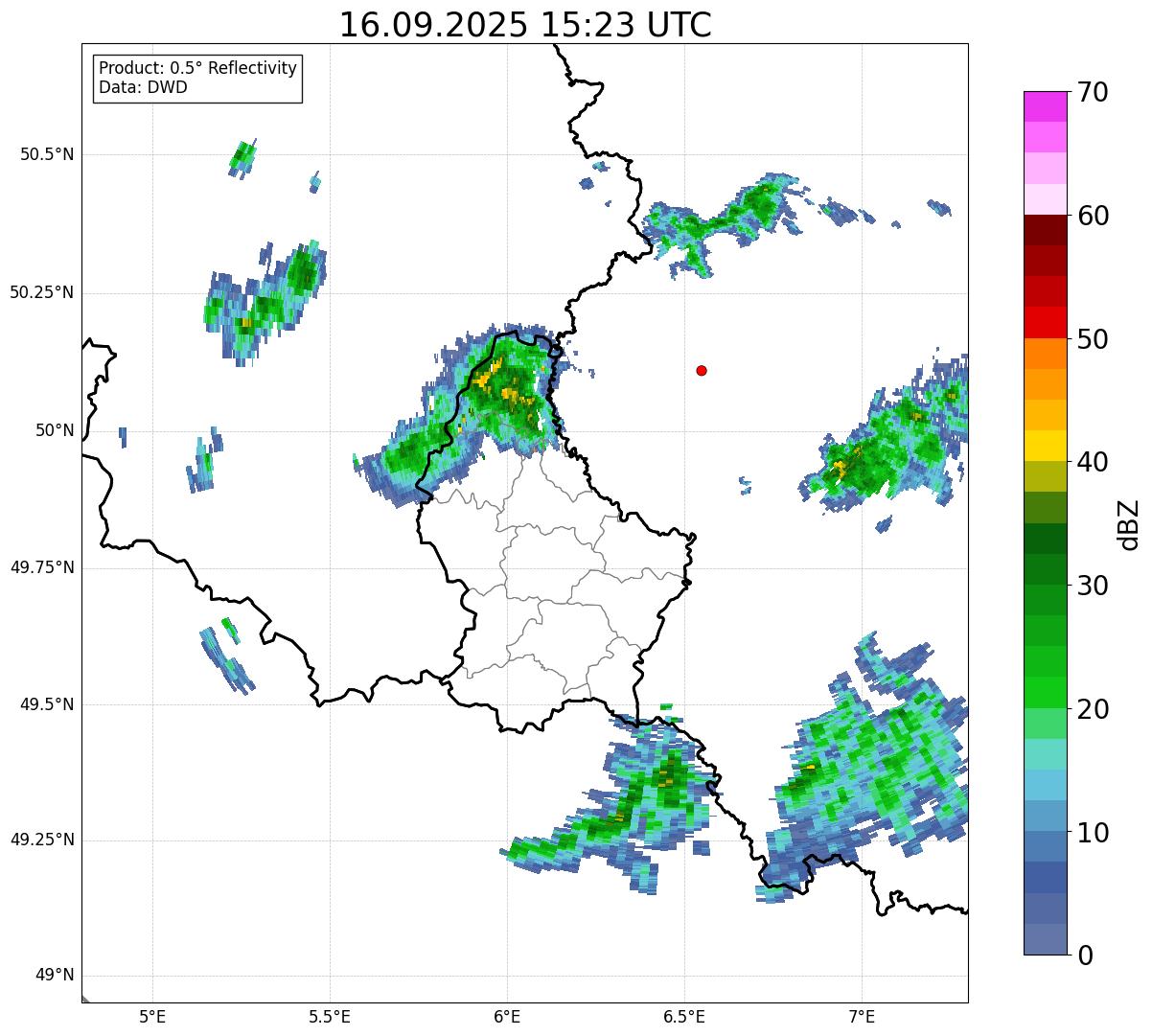
Task: Click the bright red 50 dBZ swatch
Action: 1046,322
